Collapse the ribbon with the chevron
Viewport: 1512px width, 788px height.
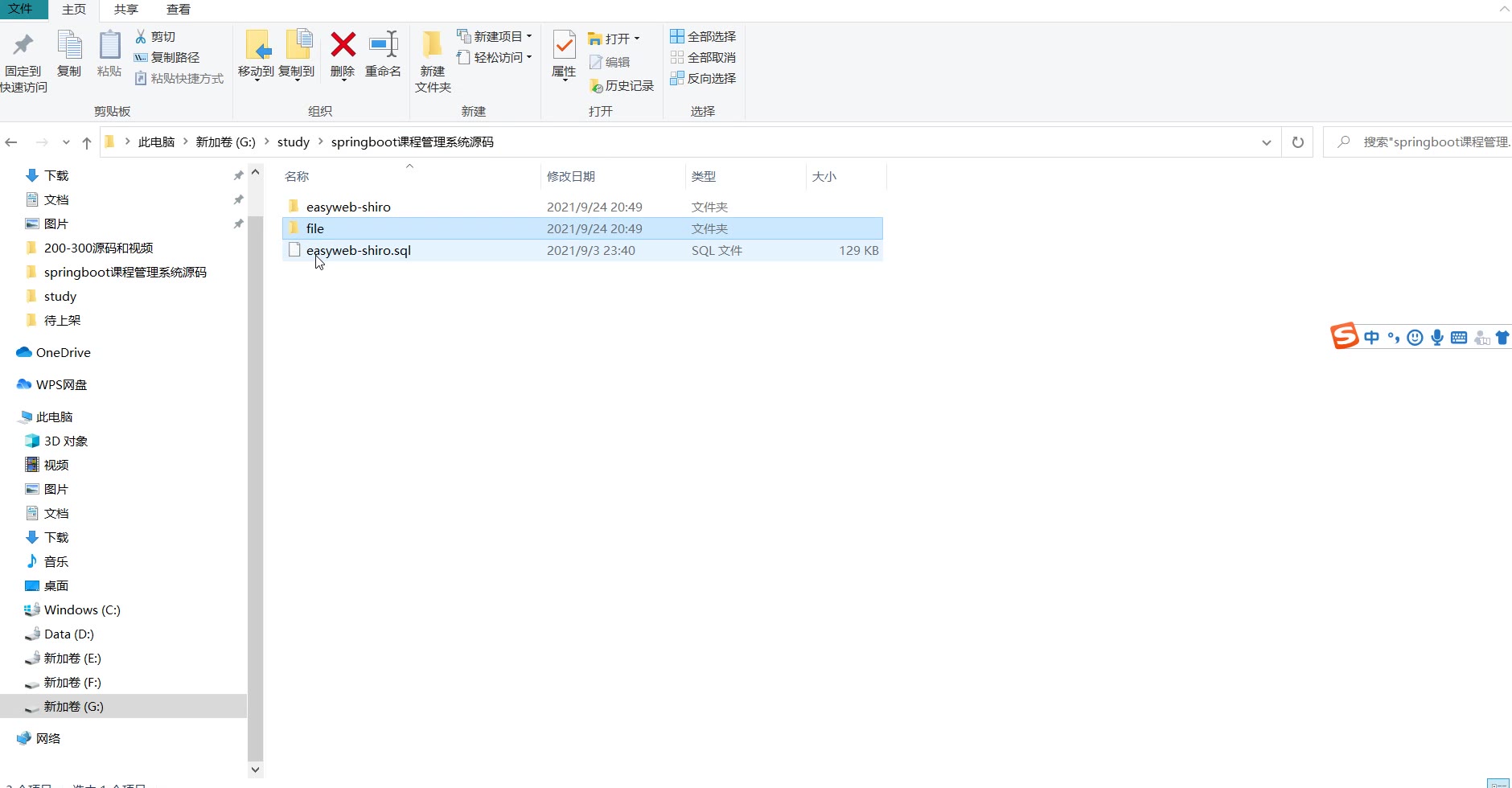(1504, 9)
